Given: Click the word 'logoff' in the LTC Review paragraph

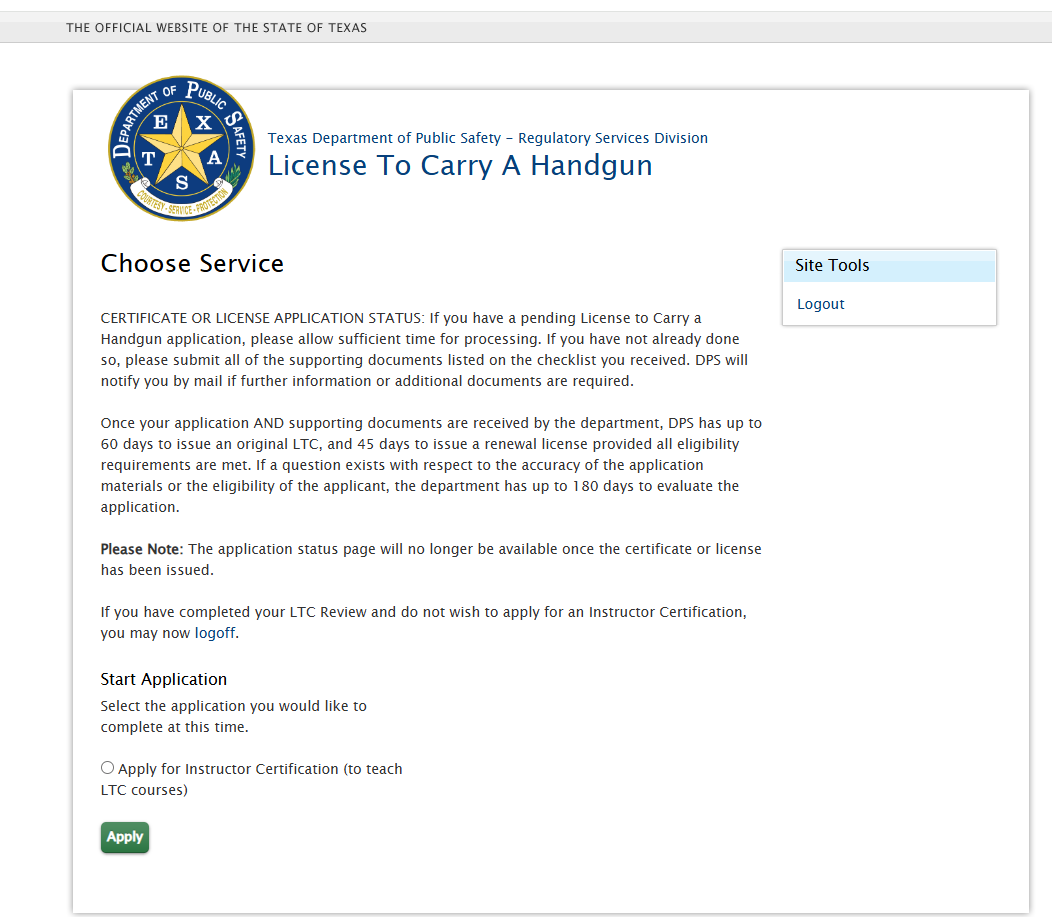Looking at the screenshot, I should coord(215,633).
